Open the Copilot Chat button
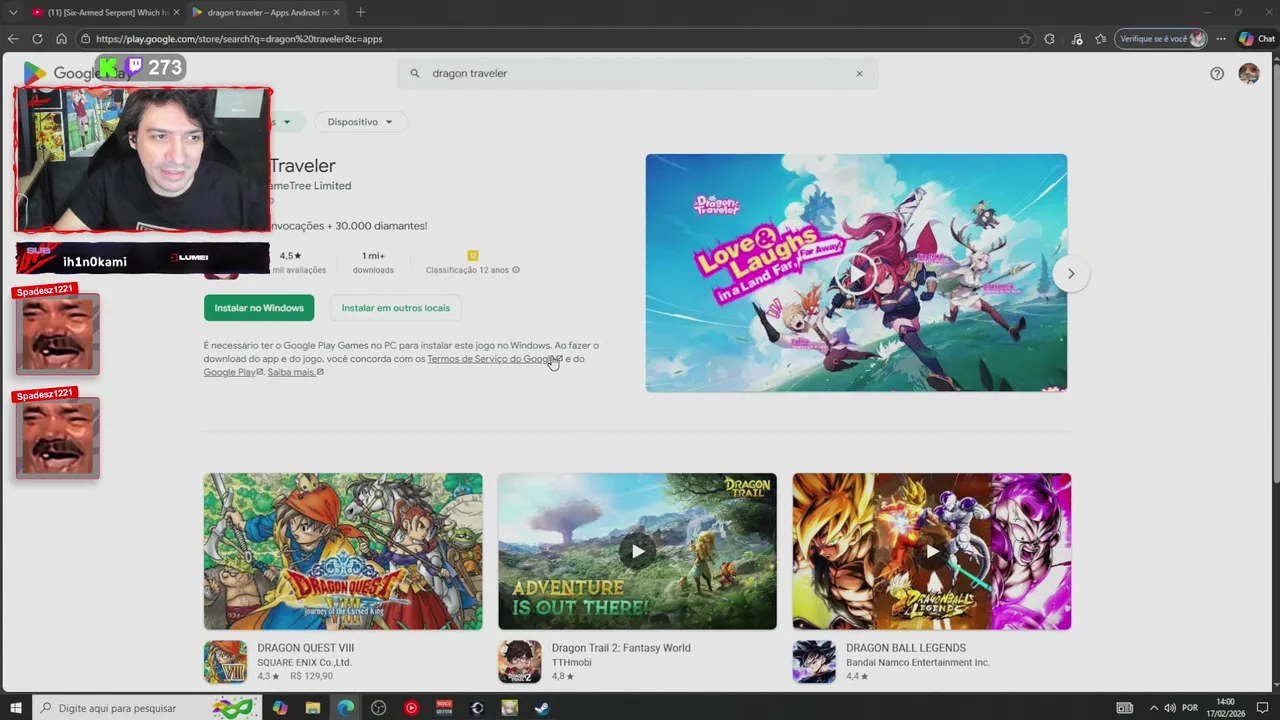The image size is (1280, 720). coord(1257,39)
